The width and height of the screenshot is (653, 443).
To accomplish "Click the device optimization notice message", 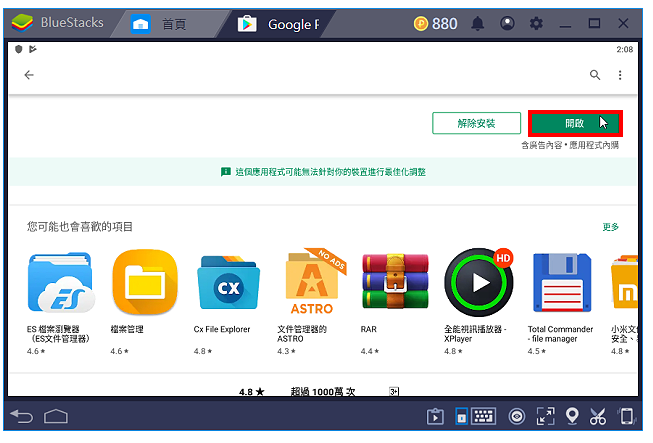I will click(331, 172).
